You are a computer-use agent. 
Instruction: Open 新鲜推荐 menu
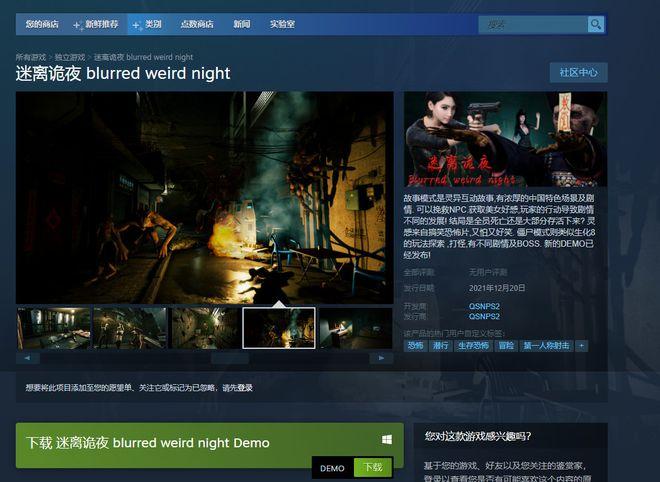pos(101,24)
